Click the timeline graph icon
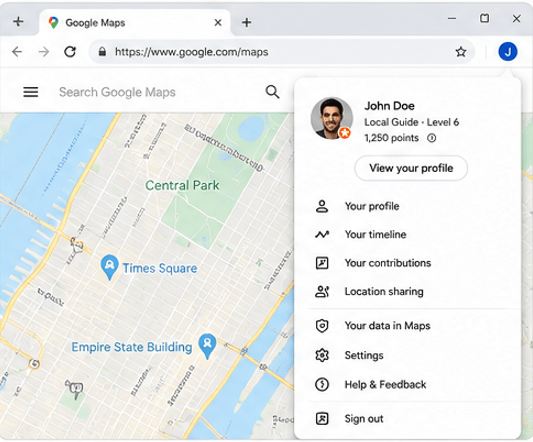Image resolution: width=533 pixels, height=442 pixels. click(322, 234)
